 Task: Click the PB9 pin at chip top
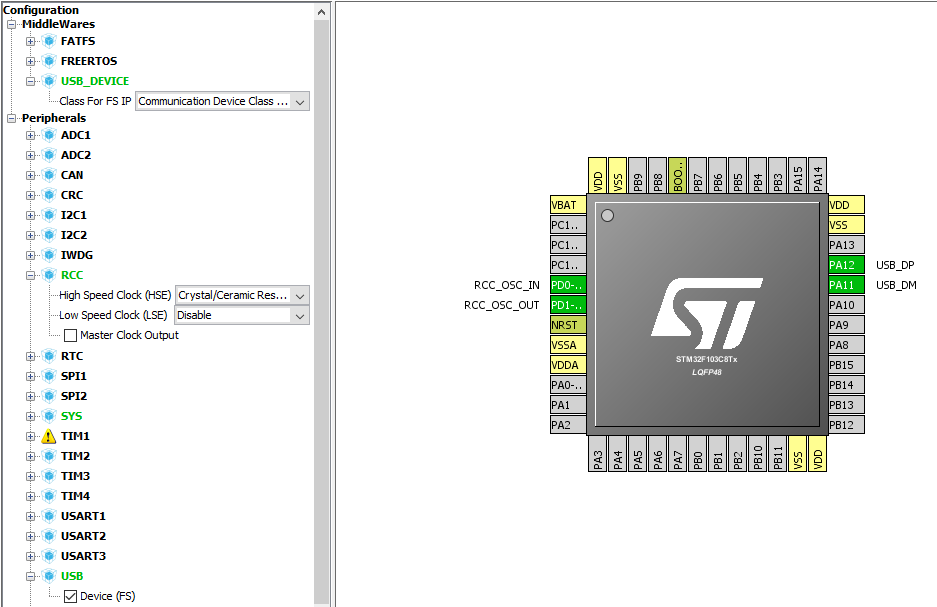[638, 175]
